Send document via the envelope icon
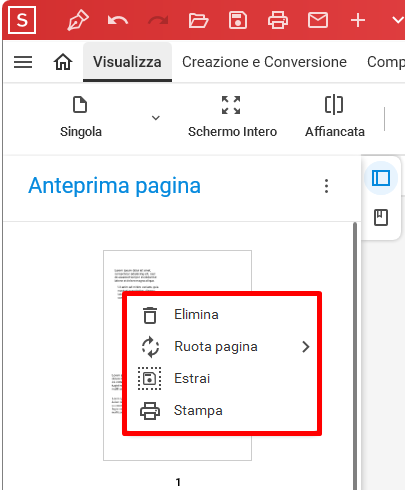The image size is (405, 490). (x=318, y=20)
